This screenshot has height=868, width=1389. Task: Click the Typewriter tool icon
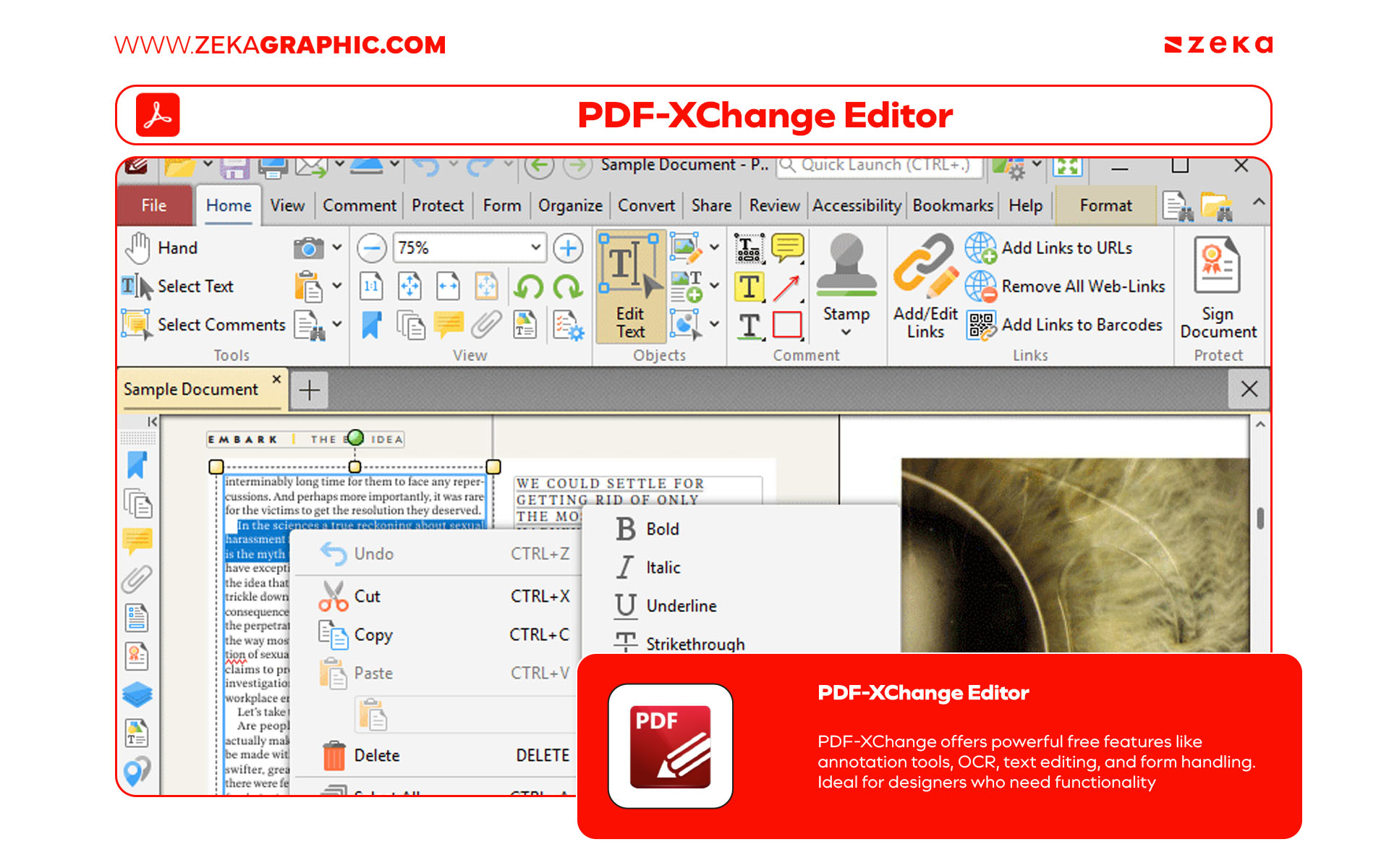749,248
